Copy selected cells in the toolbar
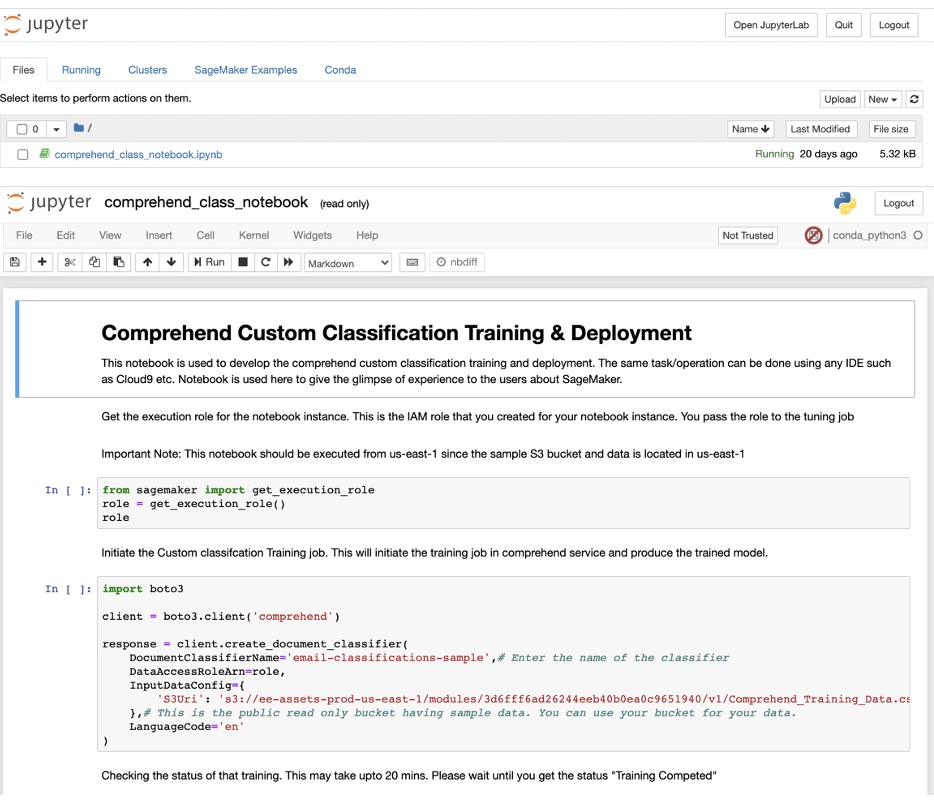This screenshot has height=804, width=934. coord(94,262)
